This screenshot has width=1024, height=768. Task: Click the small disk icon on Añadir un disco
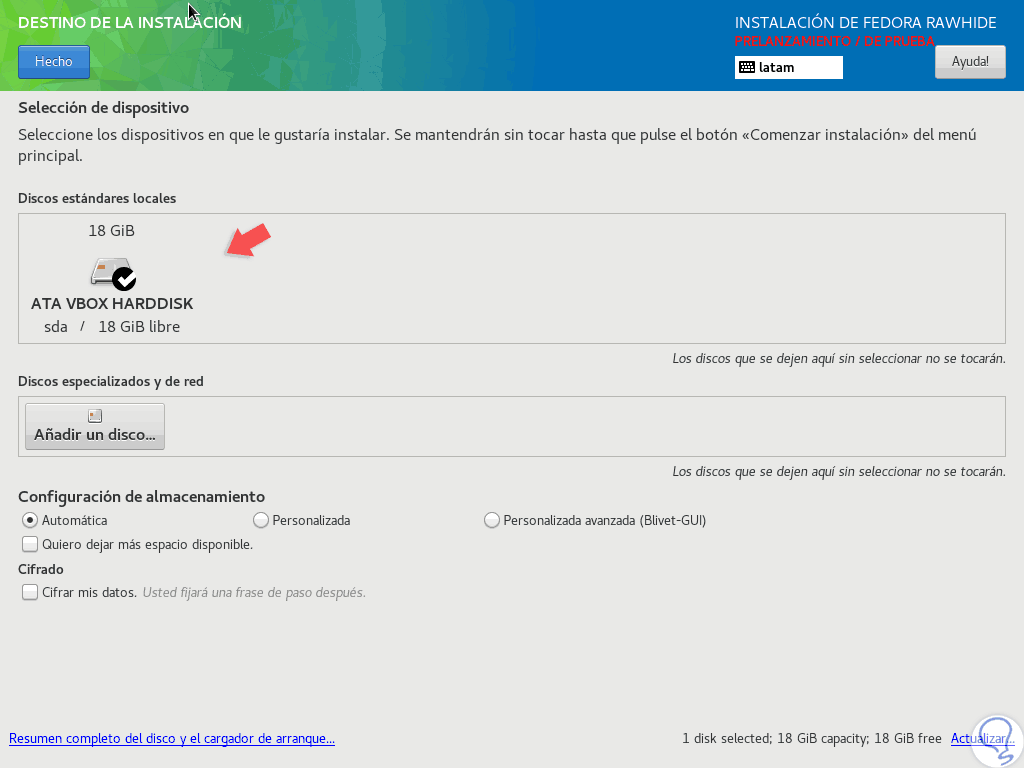click(95, 416)
